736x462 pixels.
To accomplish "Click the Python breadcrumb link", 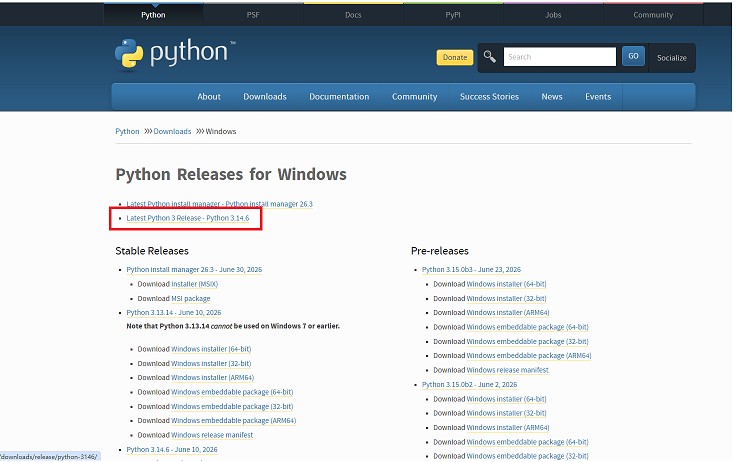I will click(x=127, y=131).
